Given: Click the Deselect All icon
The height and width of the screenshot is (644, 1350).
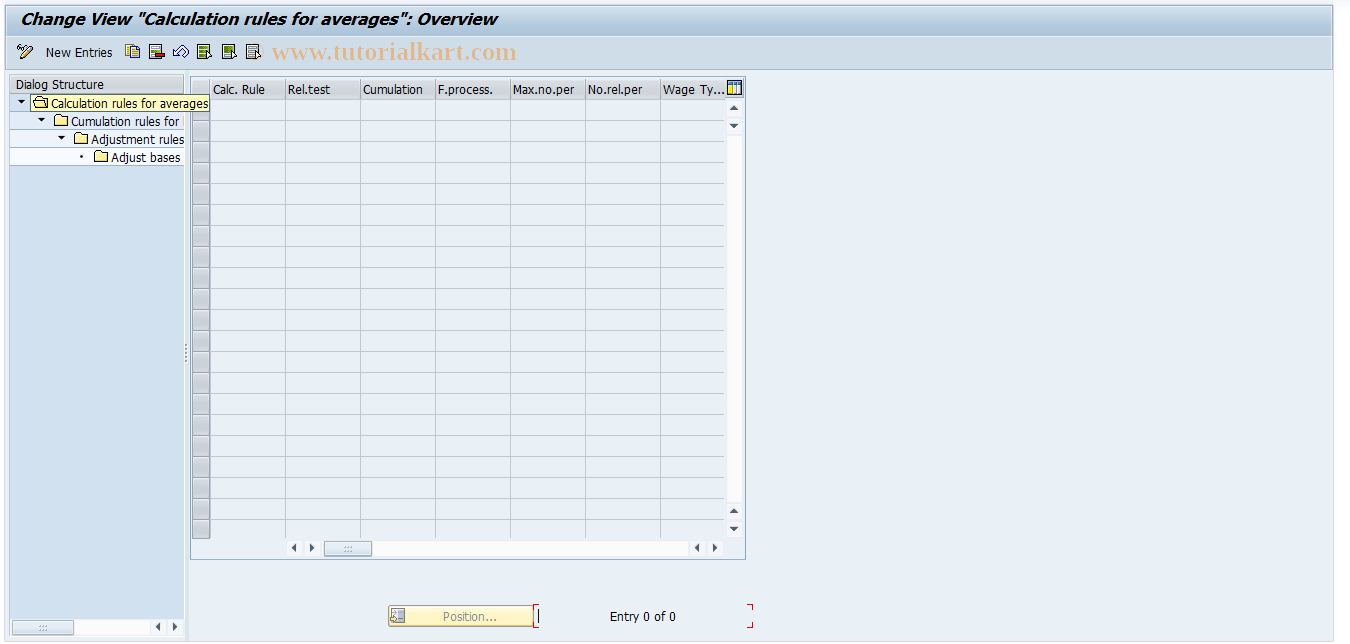Looking at the screenshot, I should pyautogui.click(x=253, y=52).
